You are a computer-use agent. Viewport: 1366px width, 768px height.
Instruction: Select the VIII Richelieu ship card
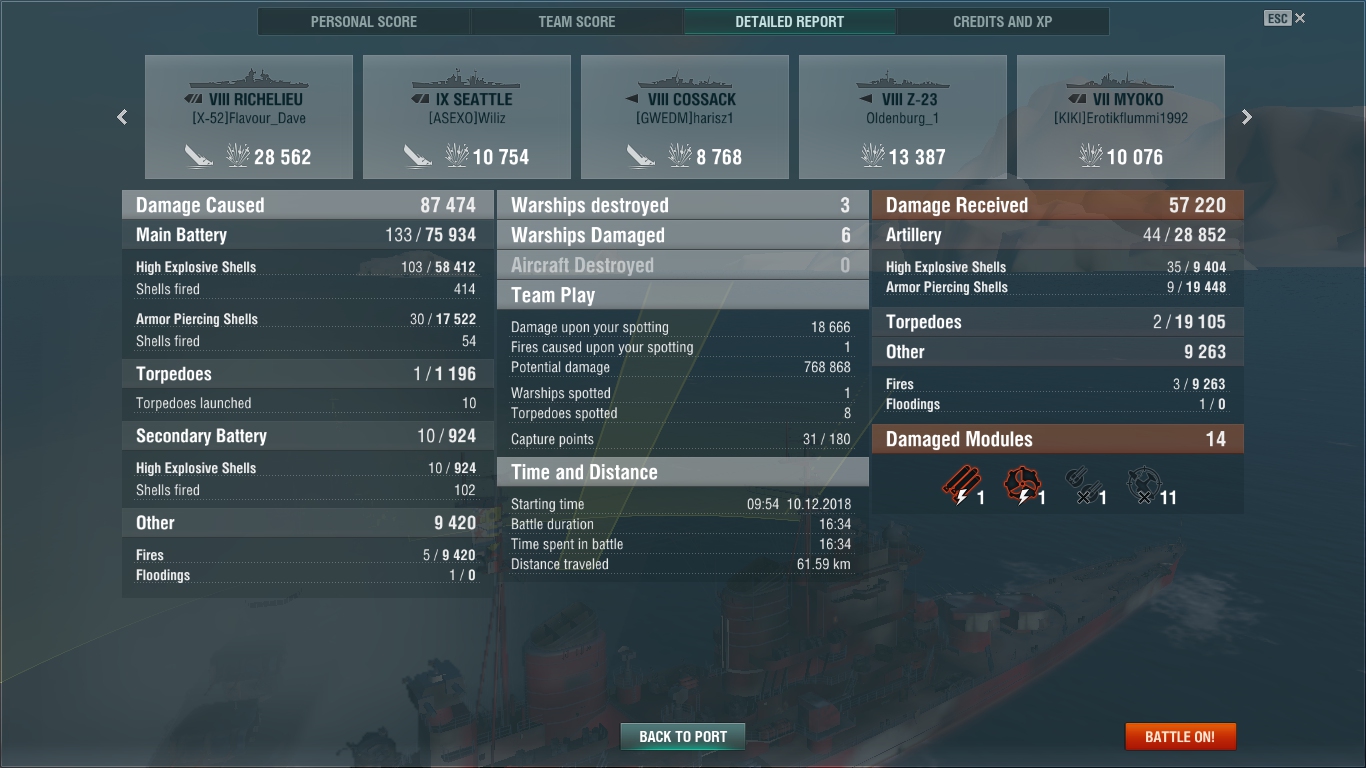[x=249, y=117]
